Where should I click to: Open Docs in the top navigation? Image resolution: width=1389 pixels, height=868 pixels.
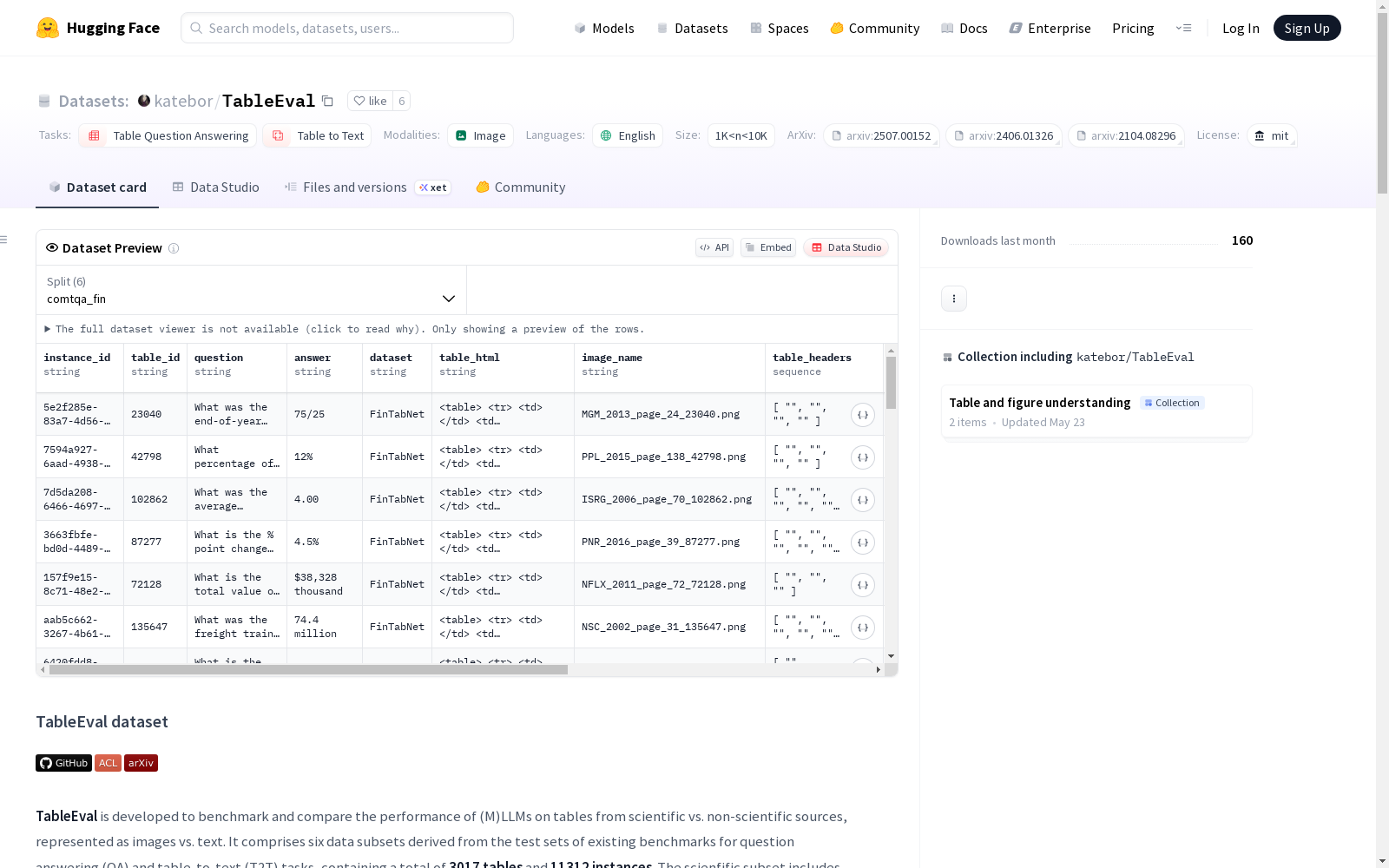tap(964, 28)
